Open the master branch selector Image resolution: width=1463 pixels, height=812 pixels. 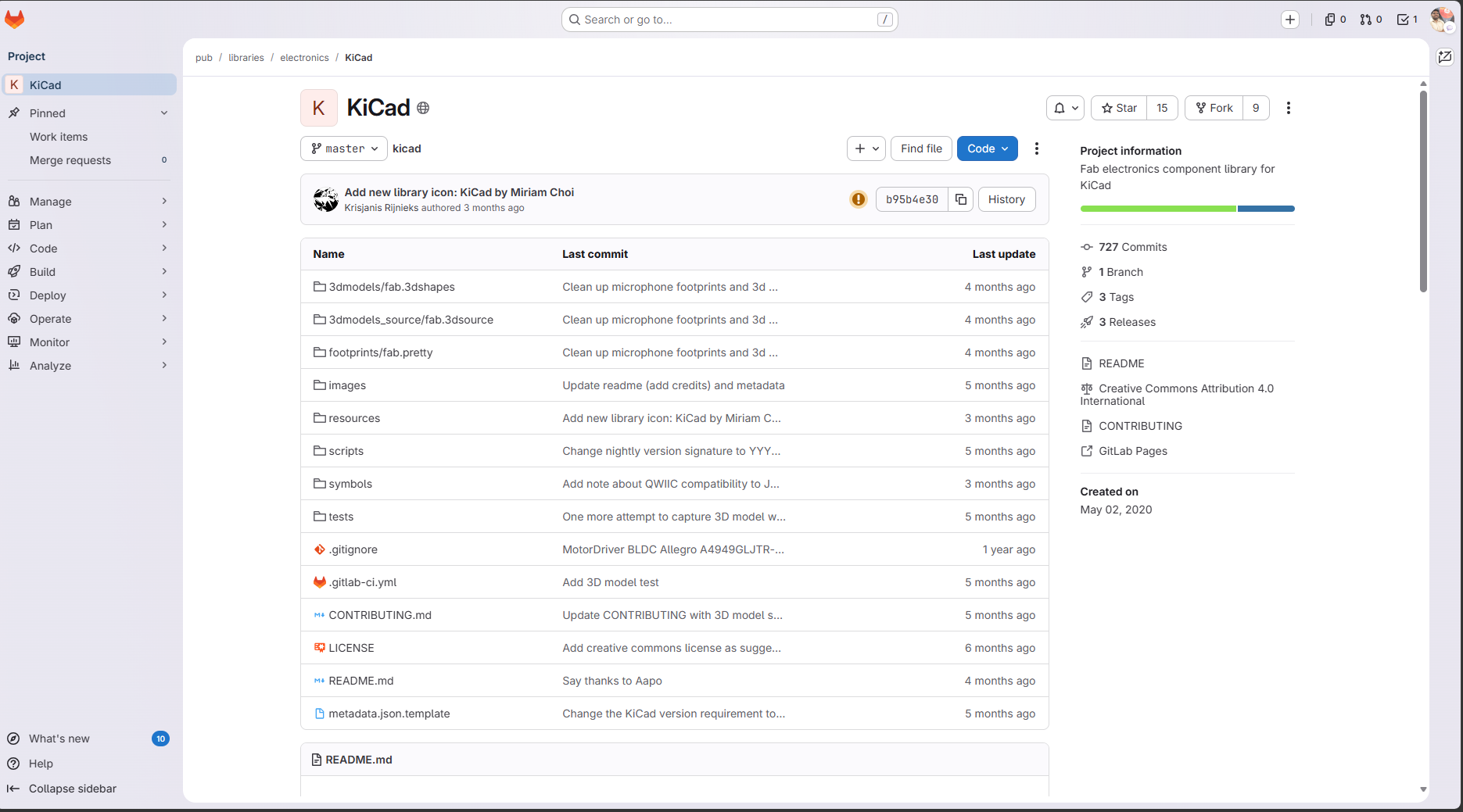click(x=344, y=148)
